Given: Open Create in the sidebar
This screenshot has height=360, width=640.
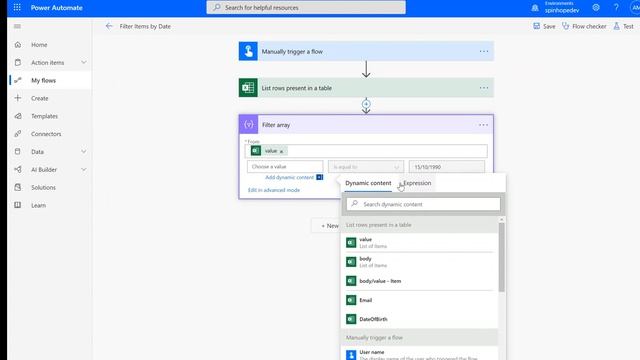Looking at the screenshot, I should (40, 98).
